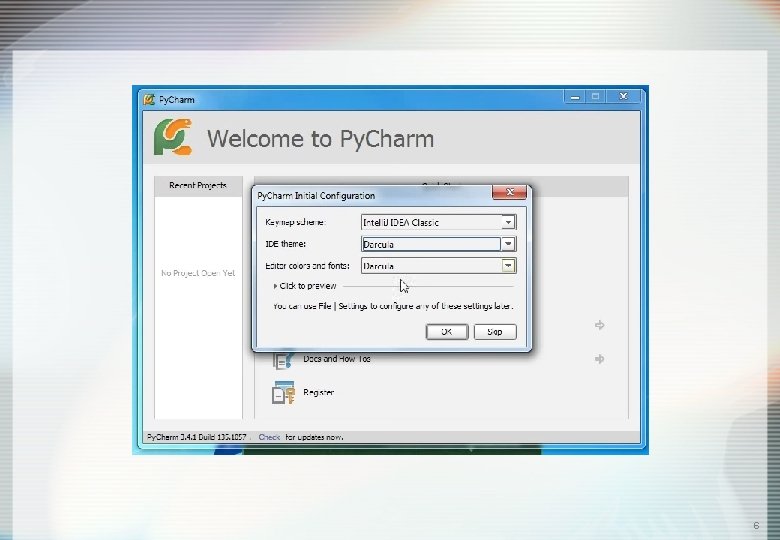Confirm settings with the OK button
The image size is (780, 540).
pyautogui.click(x=447, y=332)
